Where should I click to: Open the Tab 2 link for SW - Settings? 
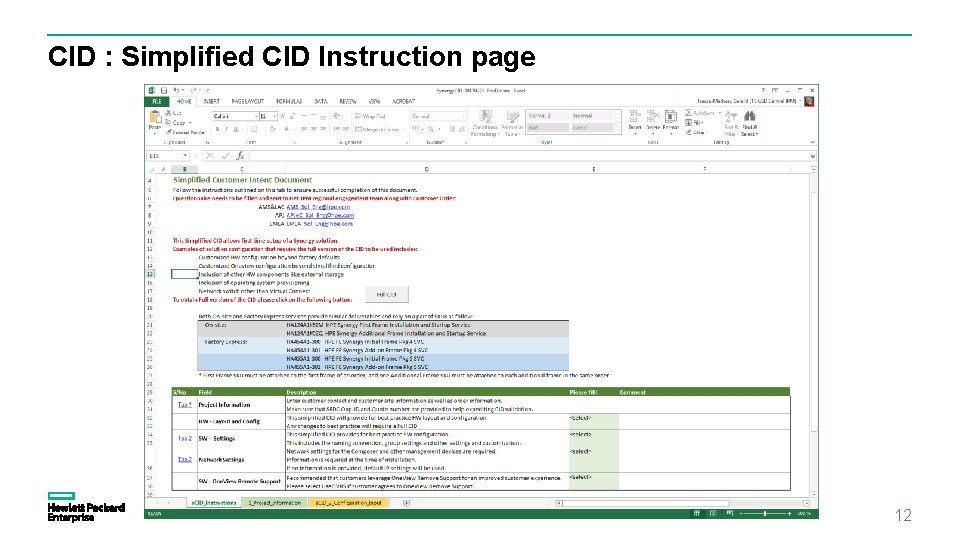point(184,438)
